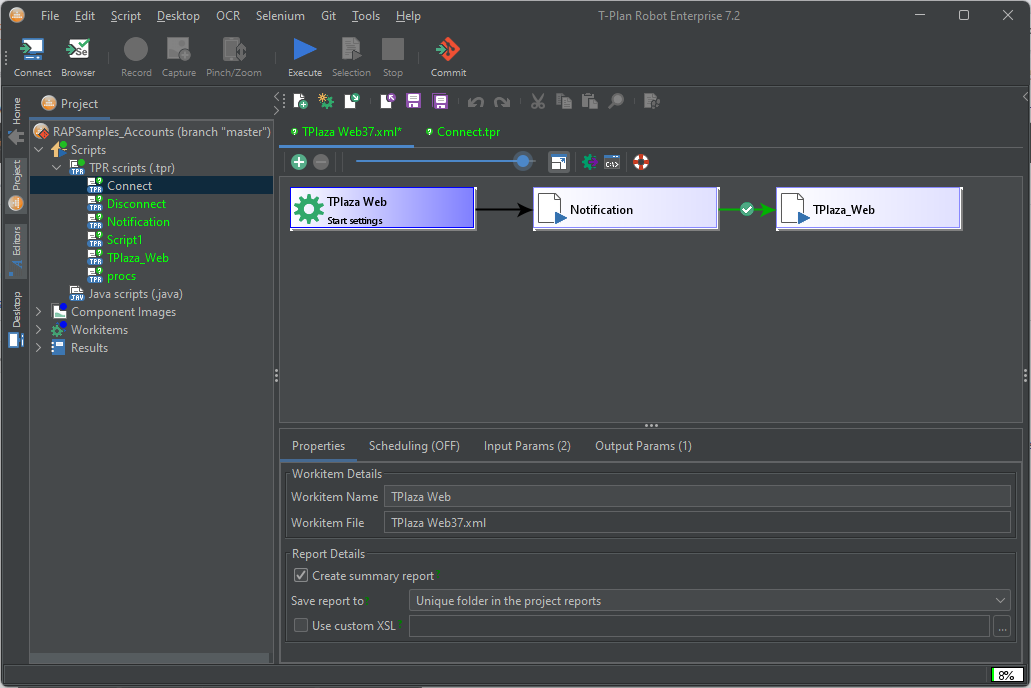
Task: Switch to the Input Params (2) tab
Action: (527, 446)
